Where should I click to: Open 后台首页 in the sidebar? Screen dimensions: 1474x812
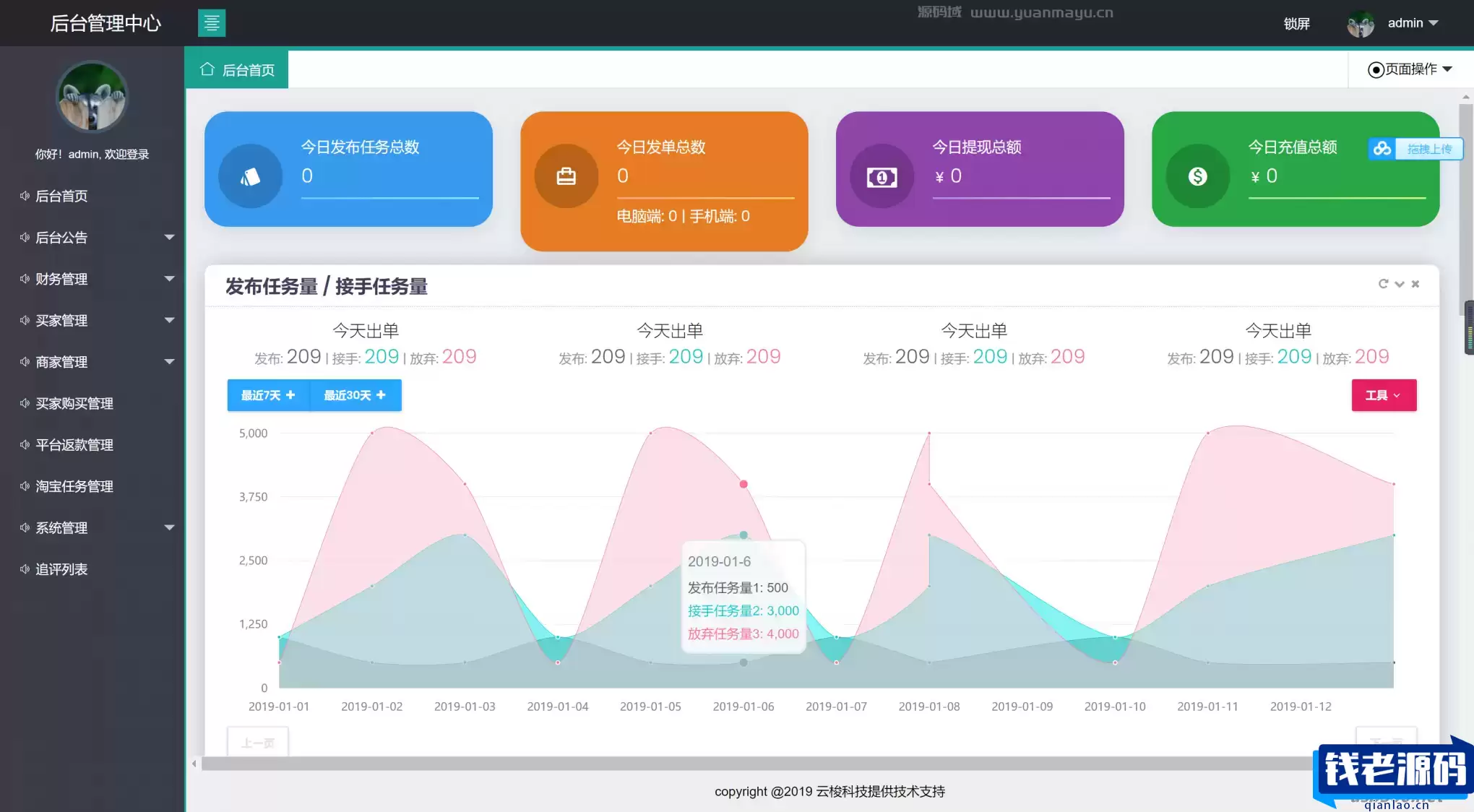(61, 196)
